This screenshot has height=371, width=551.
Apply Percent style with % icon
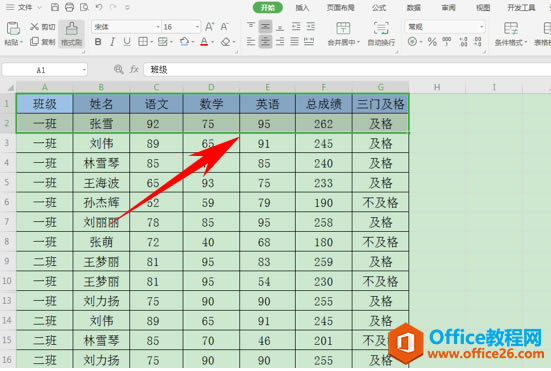[432, 42]
